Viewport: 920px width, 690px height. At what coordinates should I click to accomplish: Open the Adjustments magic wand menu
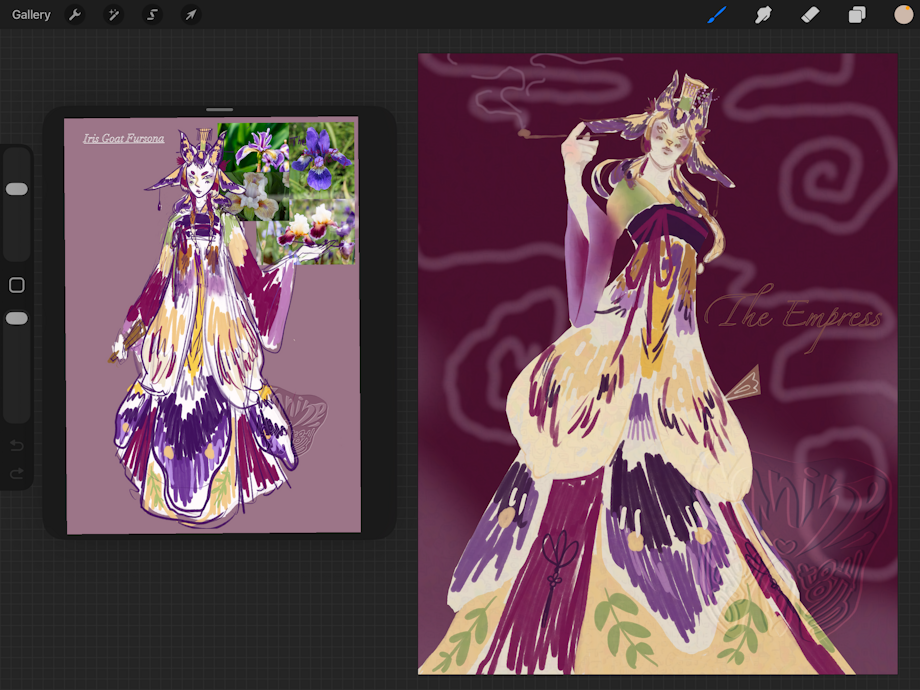click(x=113, y=15)
